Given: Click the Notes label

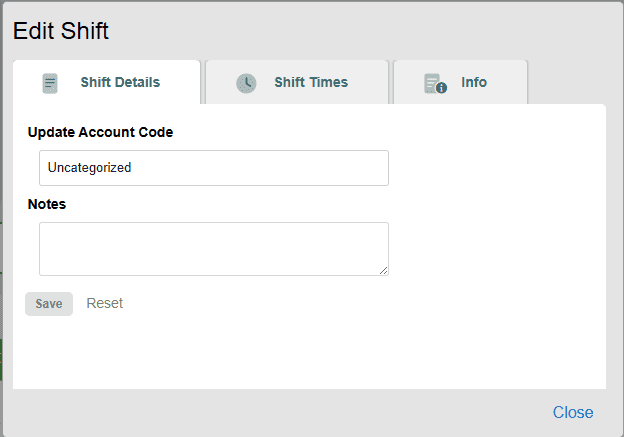Looking at the screenshot, I should (x=47, y=204).
